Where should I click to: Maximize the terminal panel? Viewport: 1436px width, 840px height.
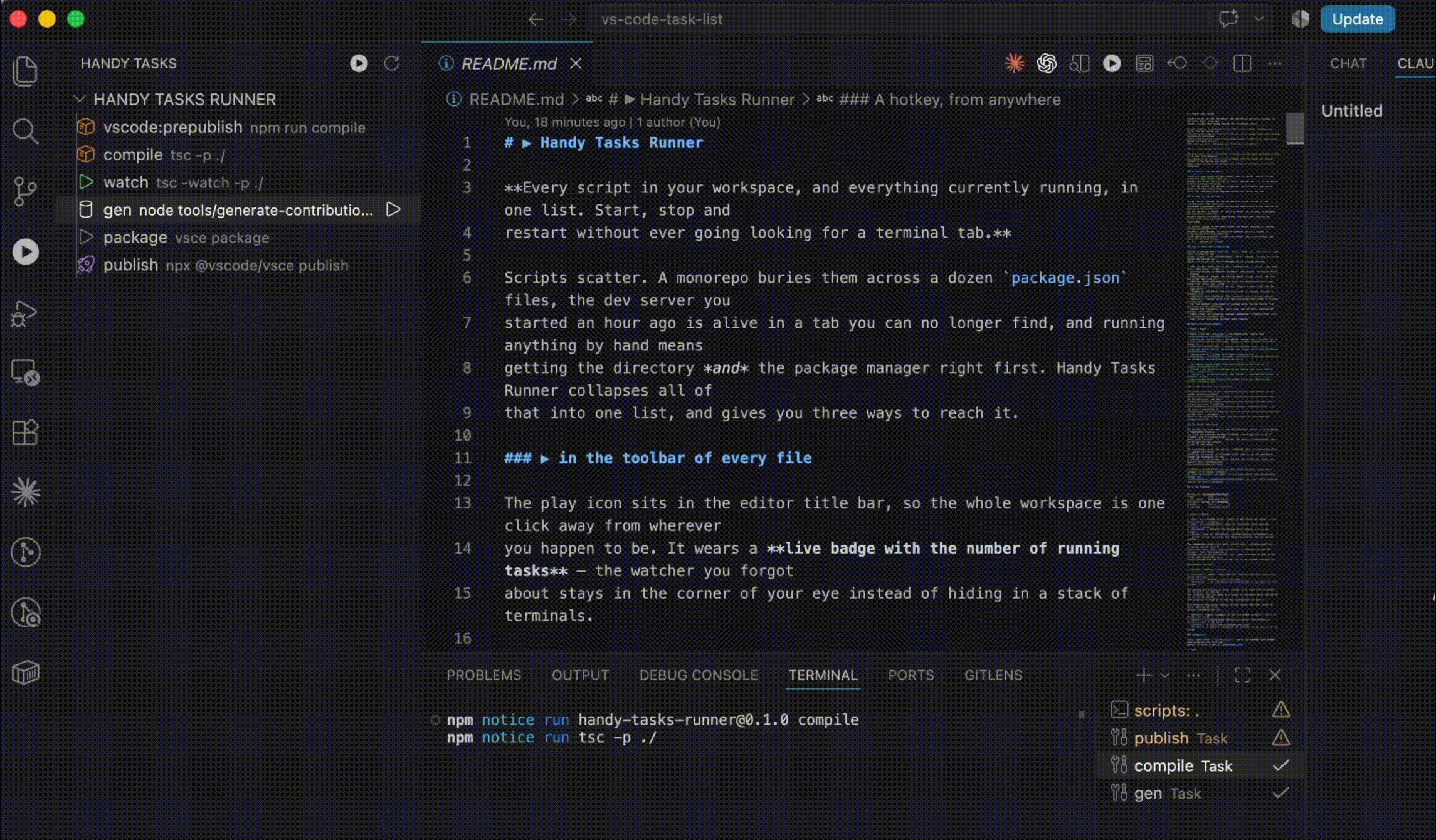point(1242,675)
